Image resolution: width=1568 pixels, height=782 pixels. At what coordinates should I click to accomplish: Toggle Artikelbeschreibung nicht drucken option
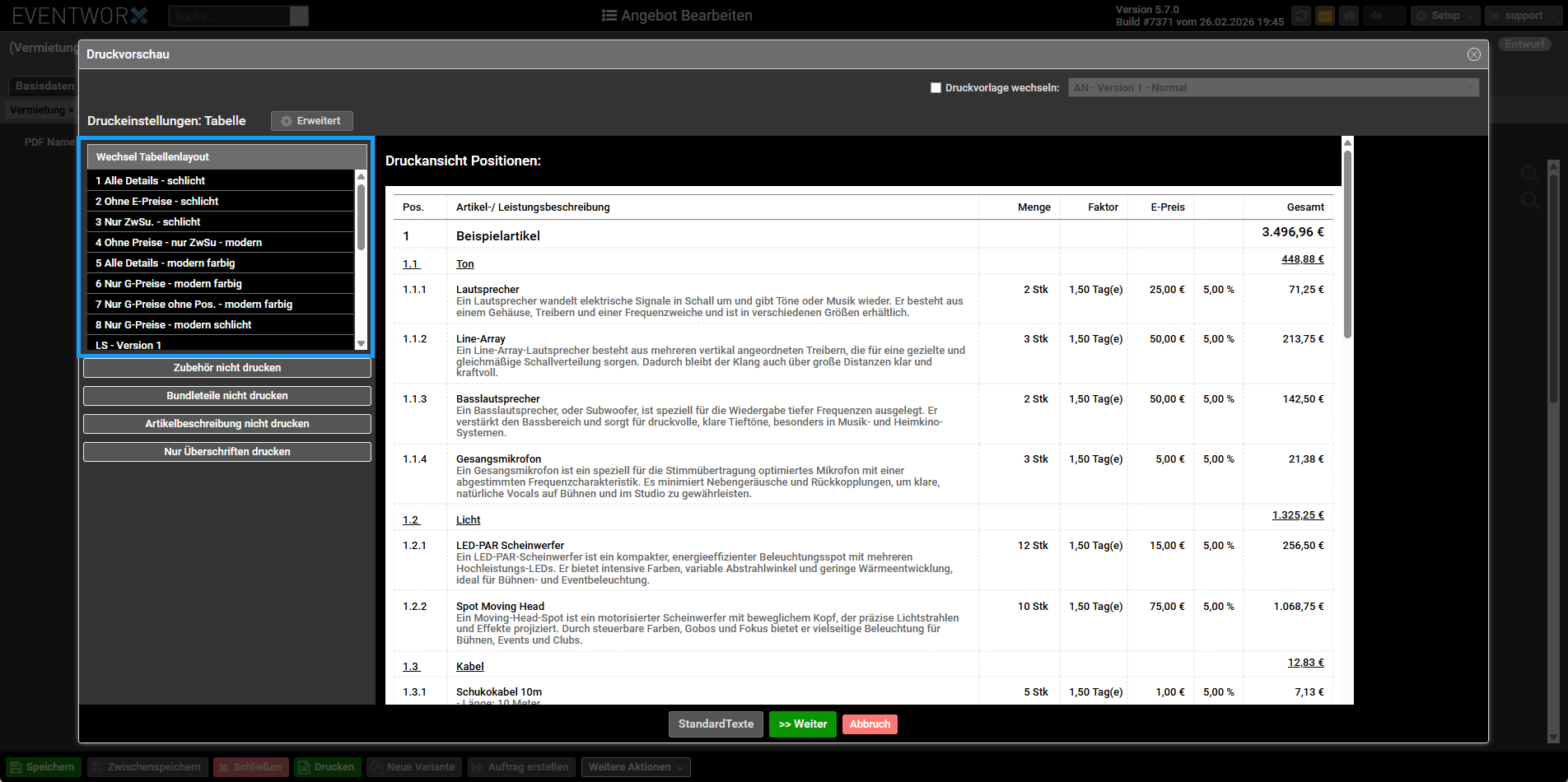(x=227, y=424)
